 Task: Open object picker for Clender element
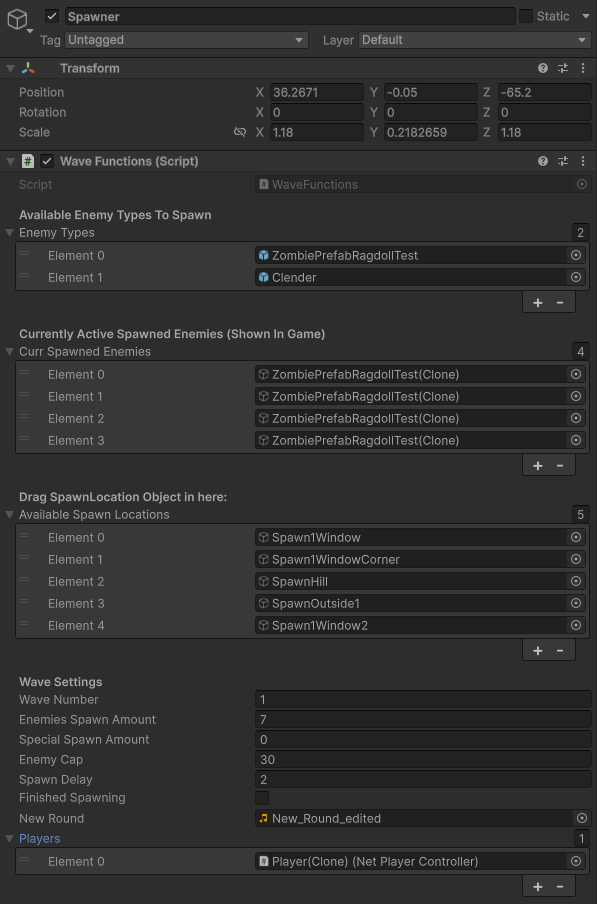pyautogui.click(x=575, y=277)
